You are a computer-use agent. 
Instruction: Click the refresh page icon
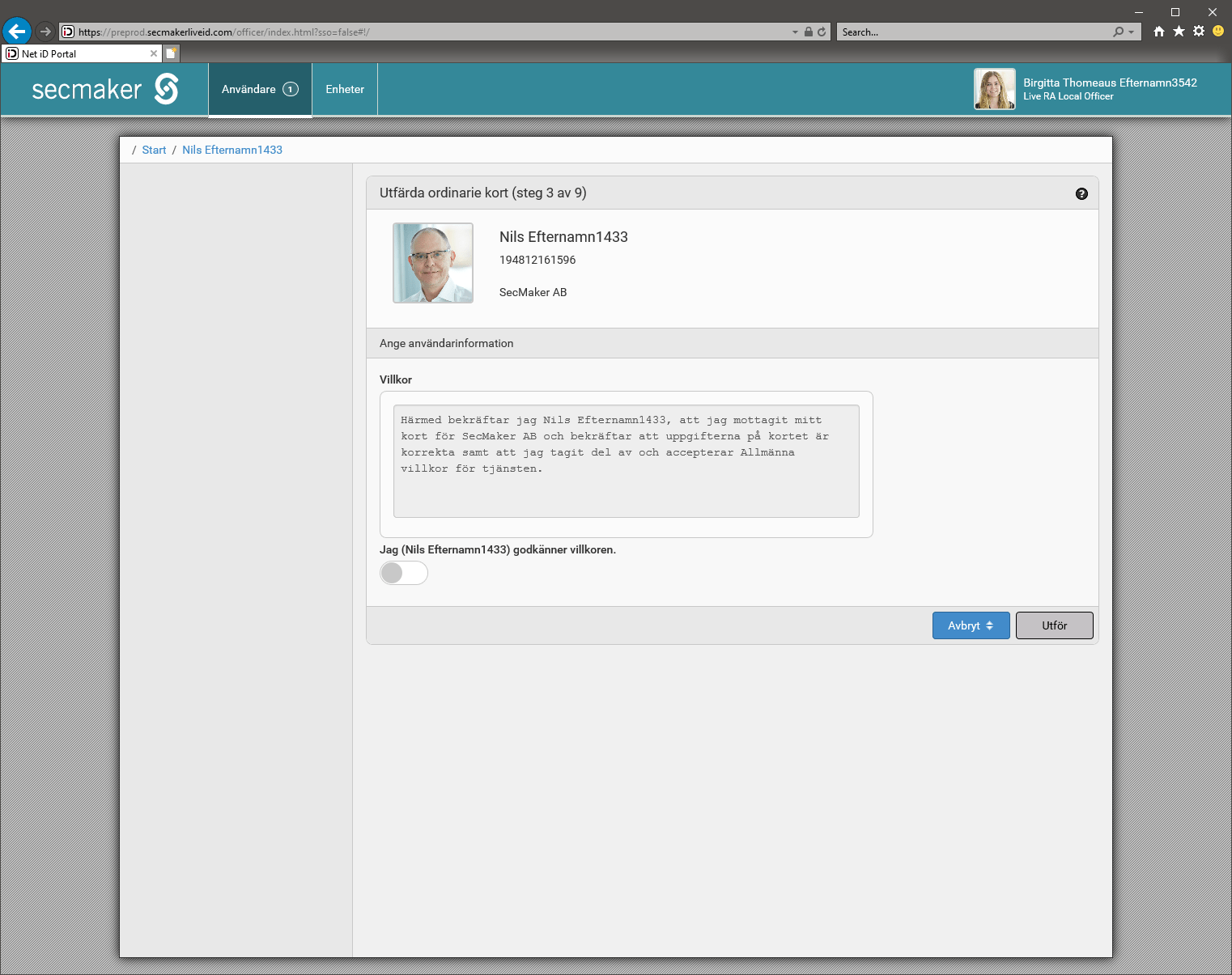click(x=822, y=32)
